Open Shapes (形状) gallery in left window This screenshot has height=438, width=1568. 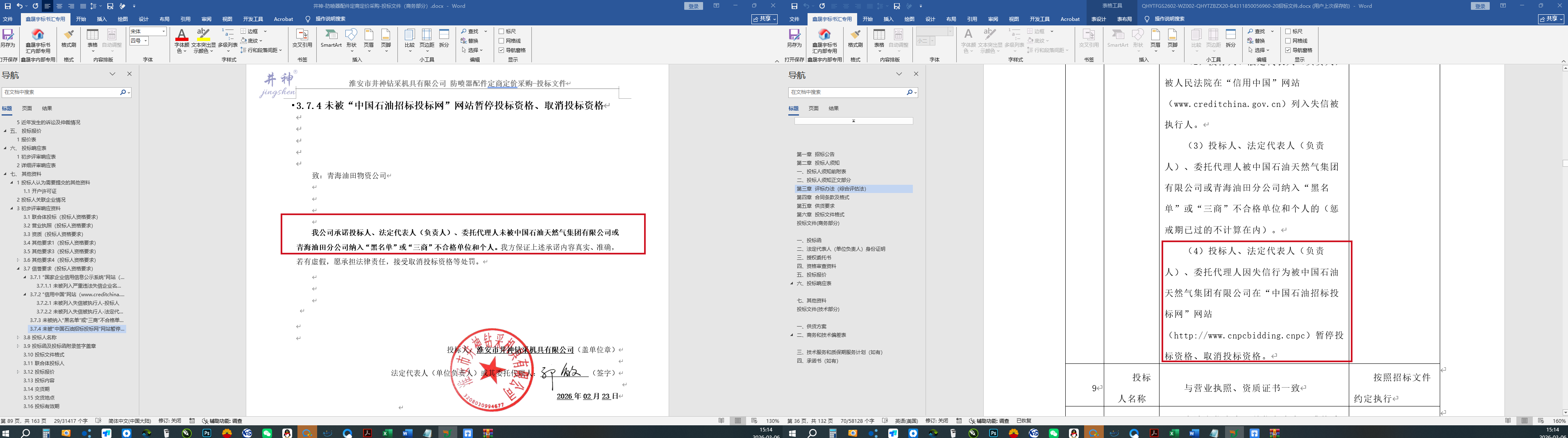351,40
